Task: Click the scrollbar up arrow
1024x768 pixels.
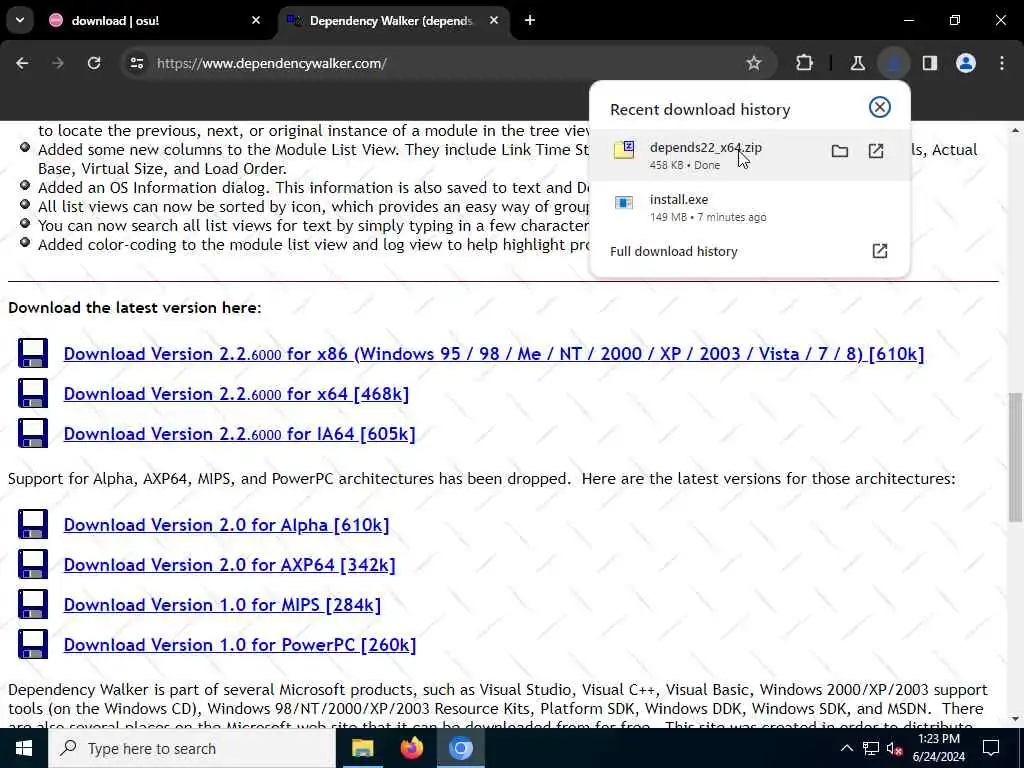Action: point(1016,130)
